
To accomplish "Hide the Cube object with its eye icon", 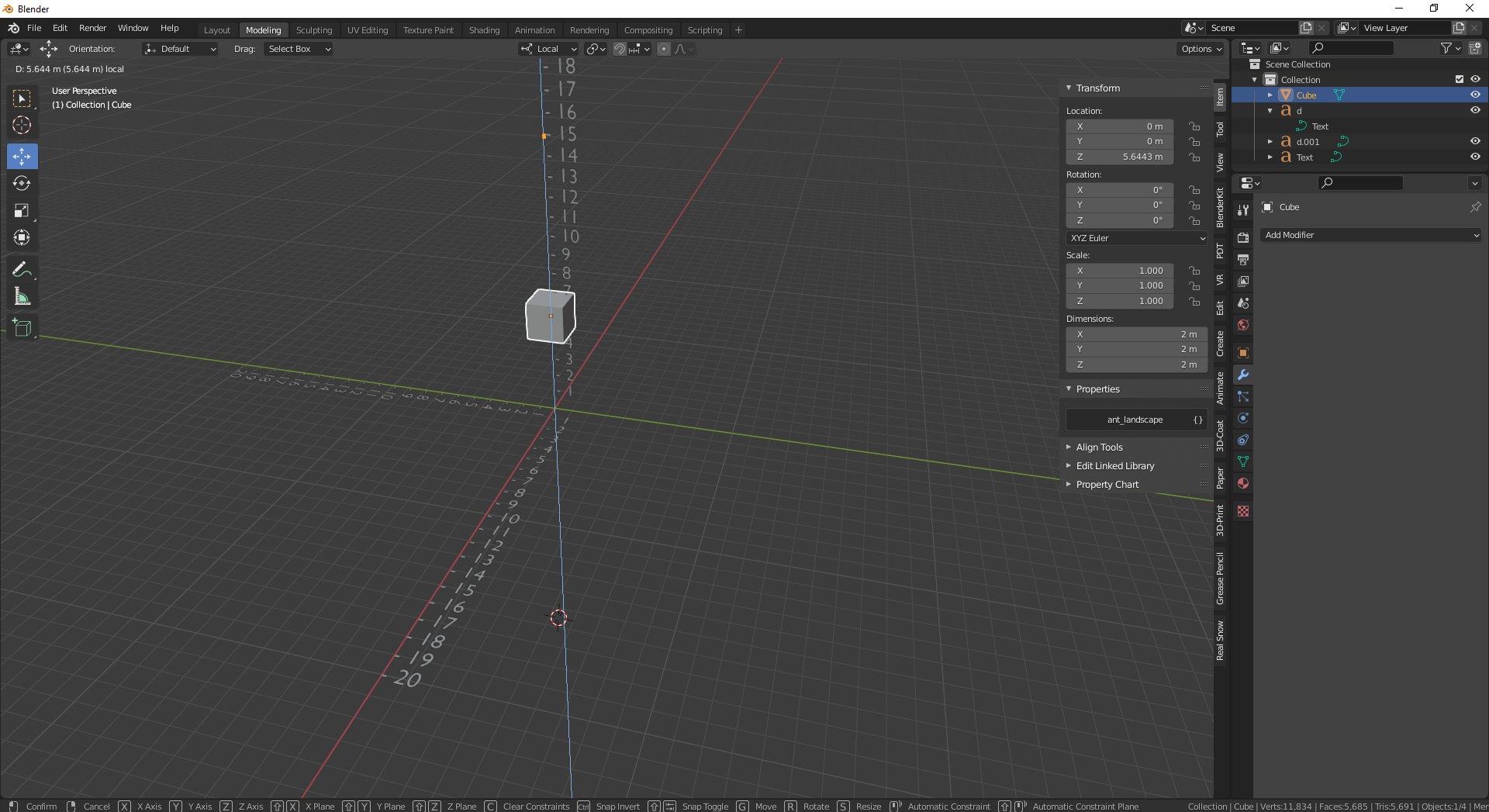I will point(1475,95).
